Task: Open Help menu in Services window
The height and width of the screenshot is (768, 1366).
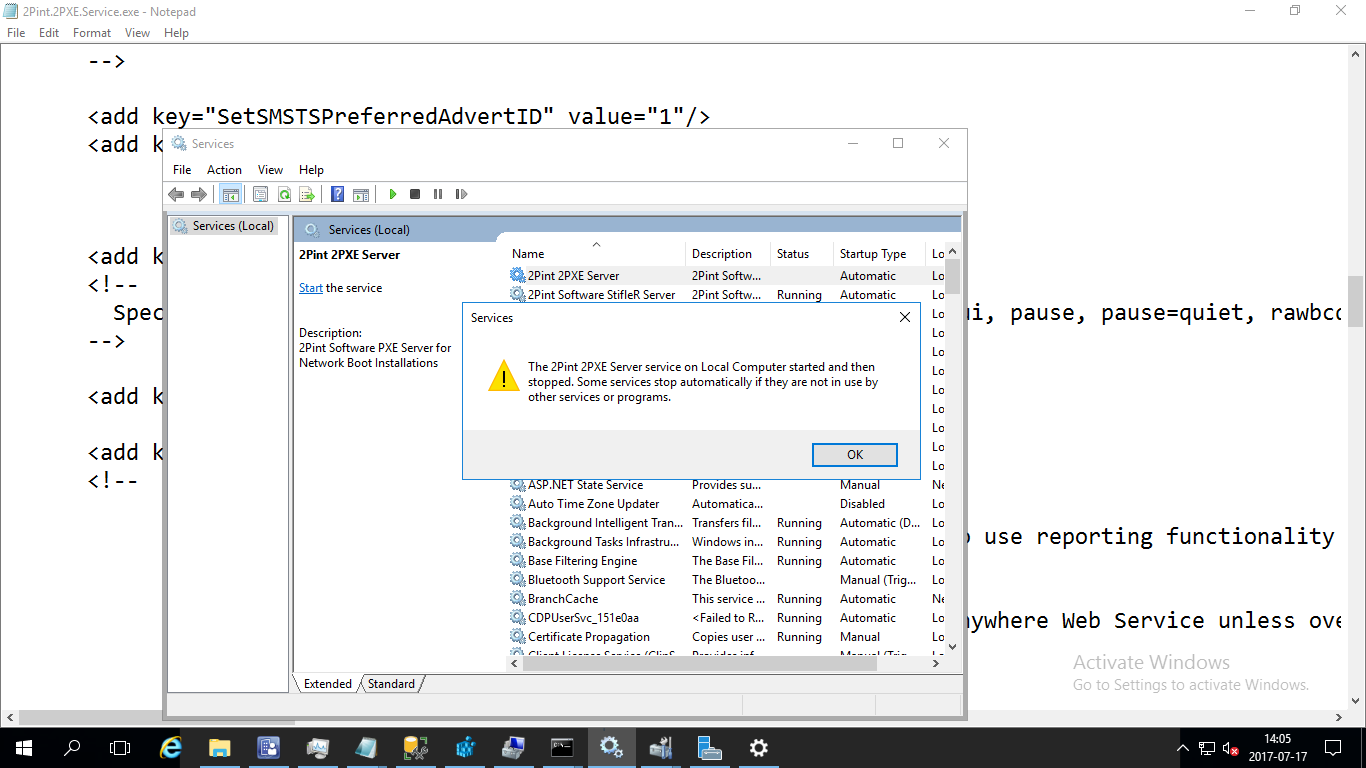Action: click(311, 170)
